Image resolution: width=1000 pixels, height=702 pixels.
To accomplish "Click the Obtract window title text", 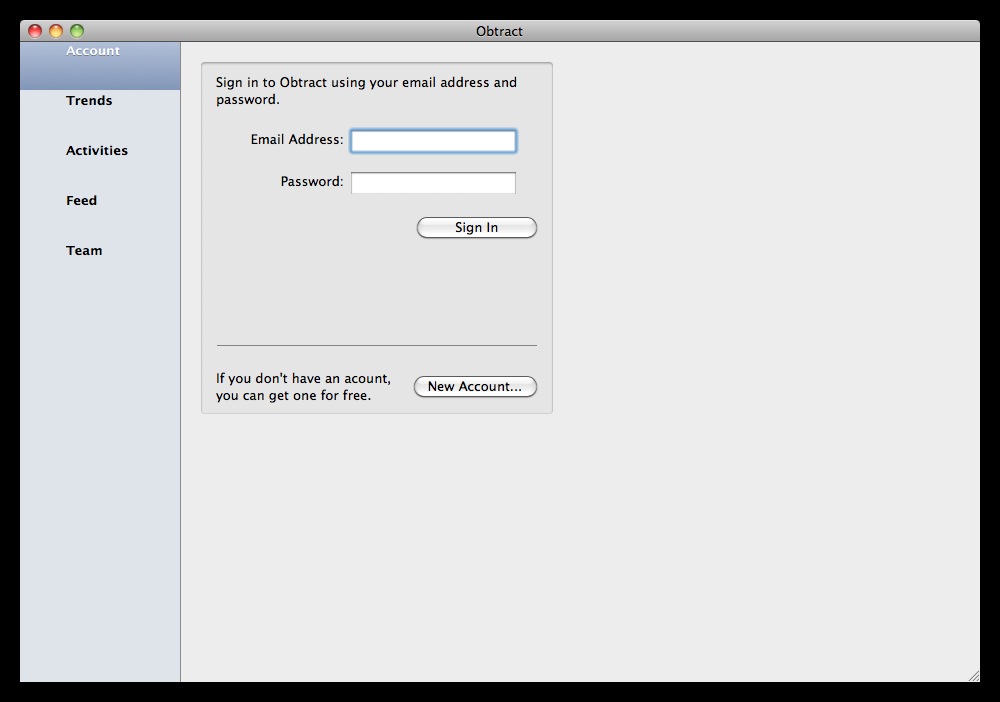I will (x=499, y=31).
